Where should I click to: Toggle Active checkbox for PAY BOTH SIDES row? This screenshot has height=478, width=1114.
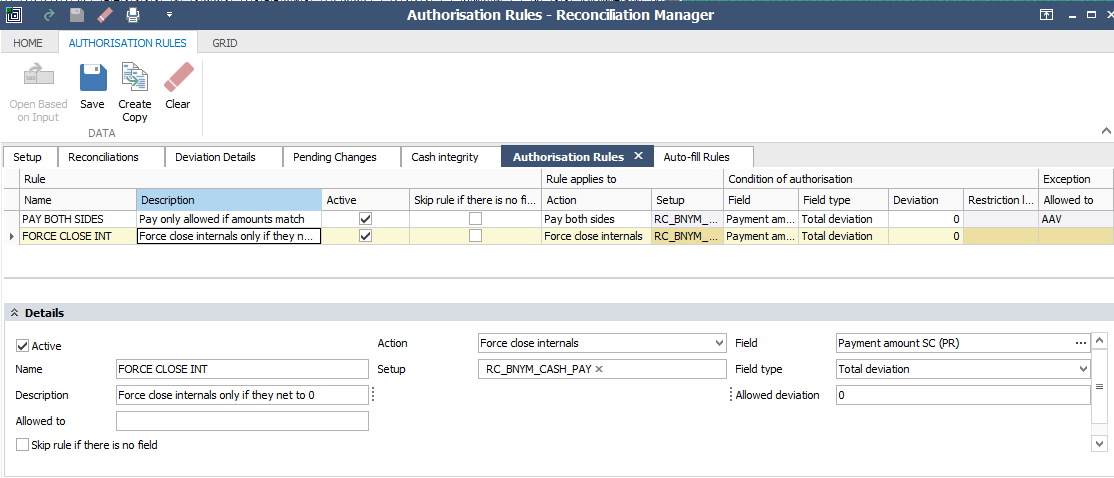(x=366, y=218)
